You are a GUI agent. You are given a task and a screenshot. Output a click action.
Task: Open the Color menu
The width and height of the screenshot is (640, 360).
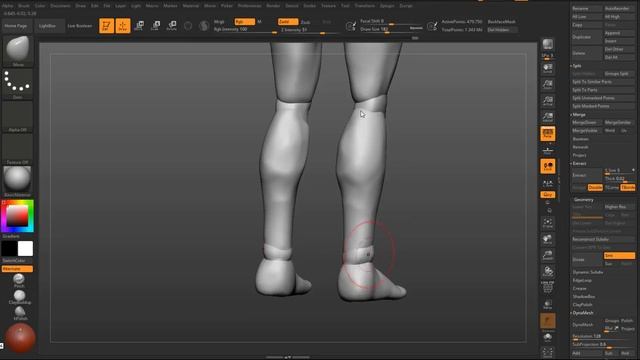40,6
